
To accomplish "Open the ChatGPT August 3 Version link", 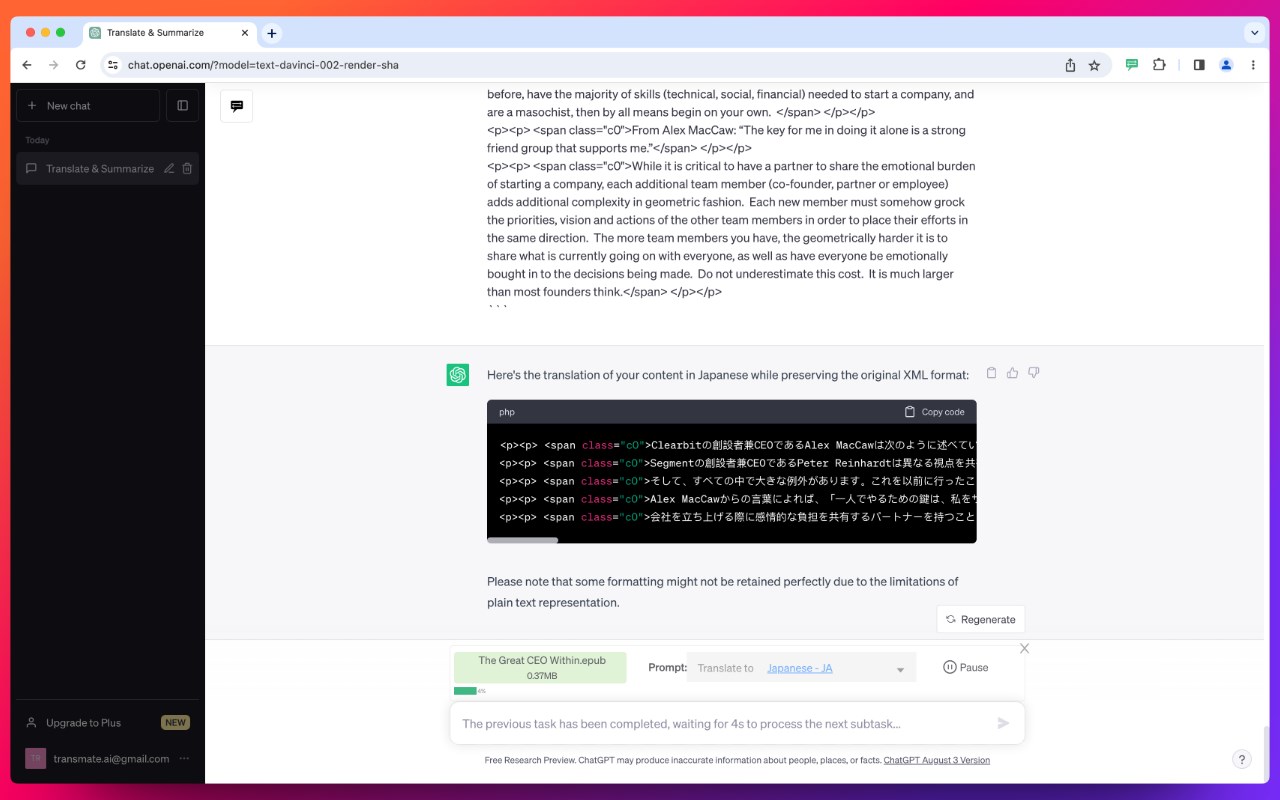I will click(x=937, y=760).
